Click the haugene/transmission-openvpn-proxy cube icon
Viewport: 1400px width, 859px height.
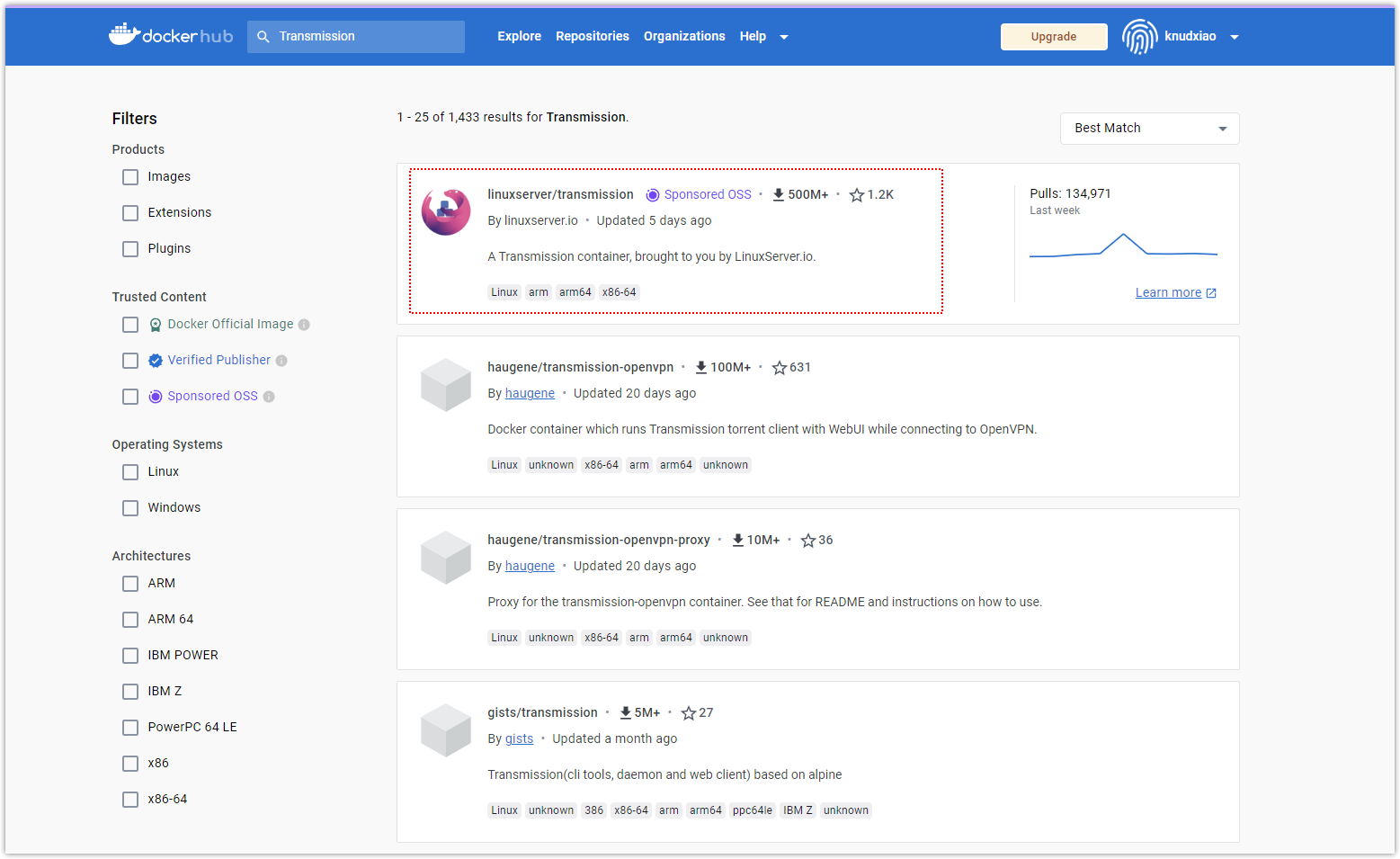[x=446, y=558]
